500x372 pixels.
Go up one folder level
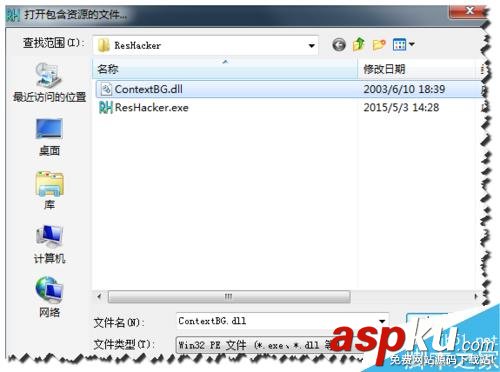point(359,44)
